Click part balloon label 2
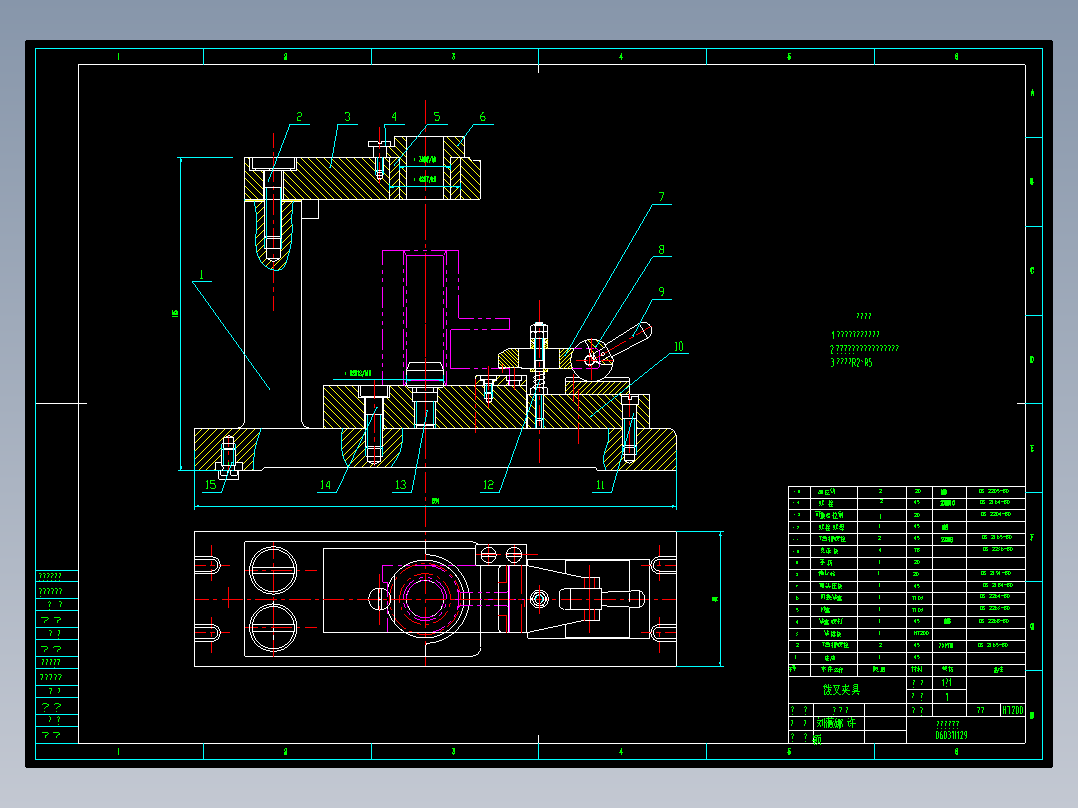Image resolution: width=1078 pixels, height=808 pixels. point(299,117)
